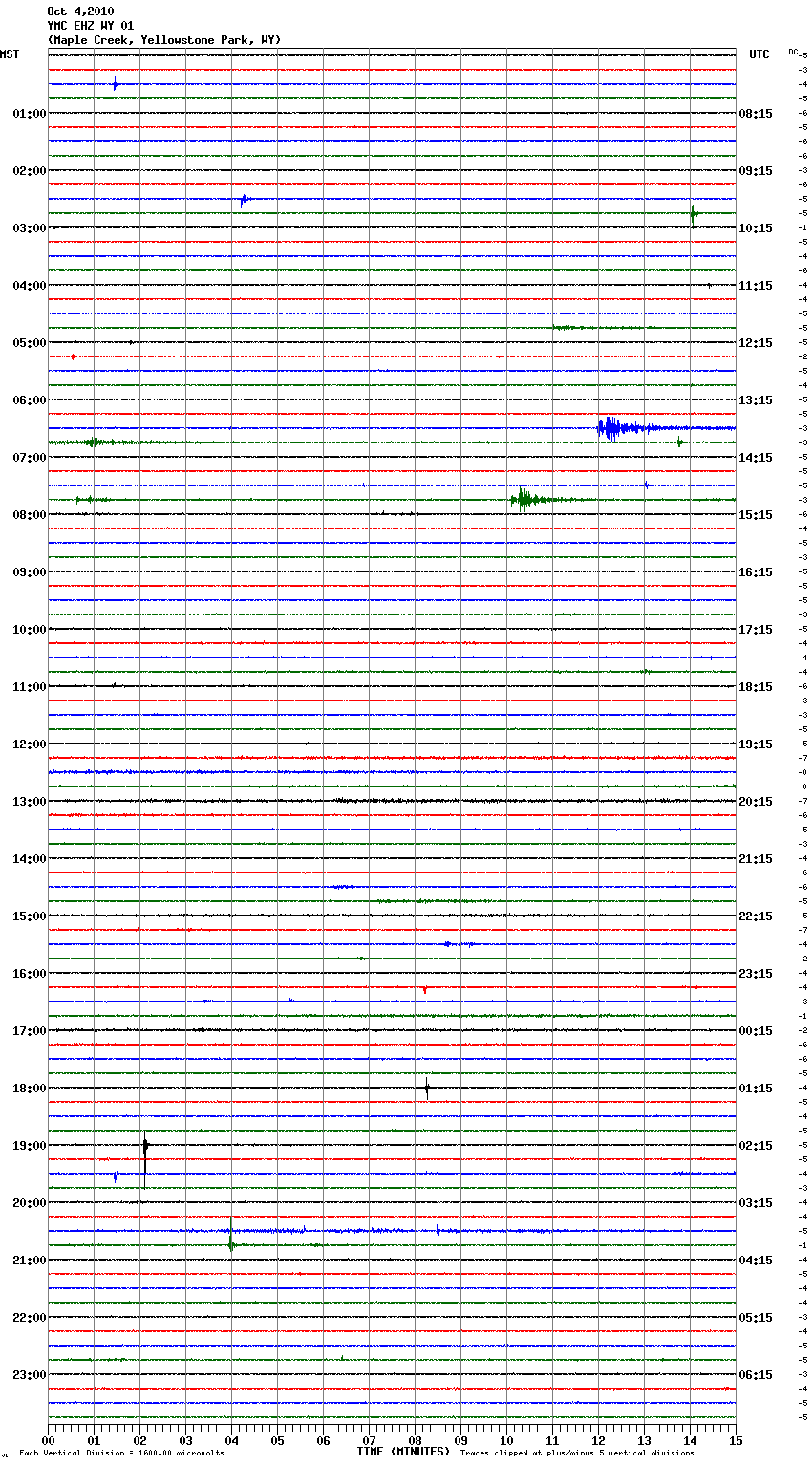Image resolution: width=812 pixels, height=1466 pixels.
Task: Select the 07:00 MST time label
Action: [30, 458]
